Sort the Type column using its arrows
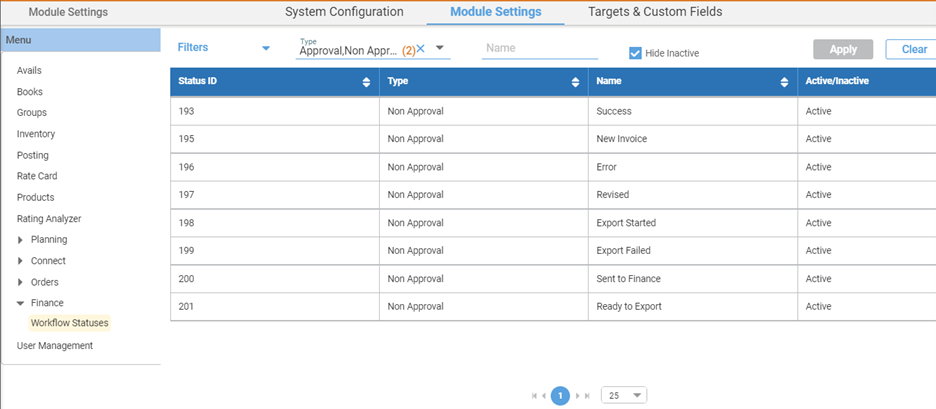Screen dimensions: 936x409 (x=575, y=83)
